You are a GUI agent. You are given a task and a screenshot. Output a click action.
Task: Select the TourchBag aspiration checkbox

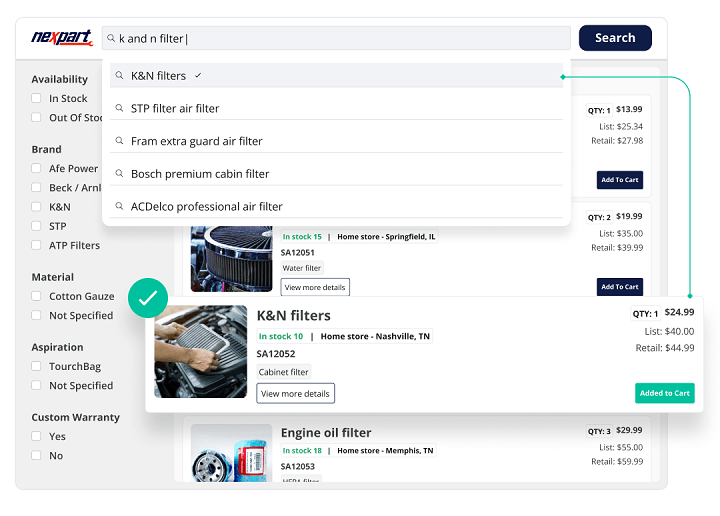point(36,367)
